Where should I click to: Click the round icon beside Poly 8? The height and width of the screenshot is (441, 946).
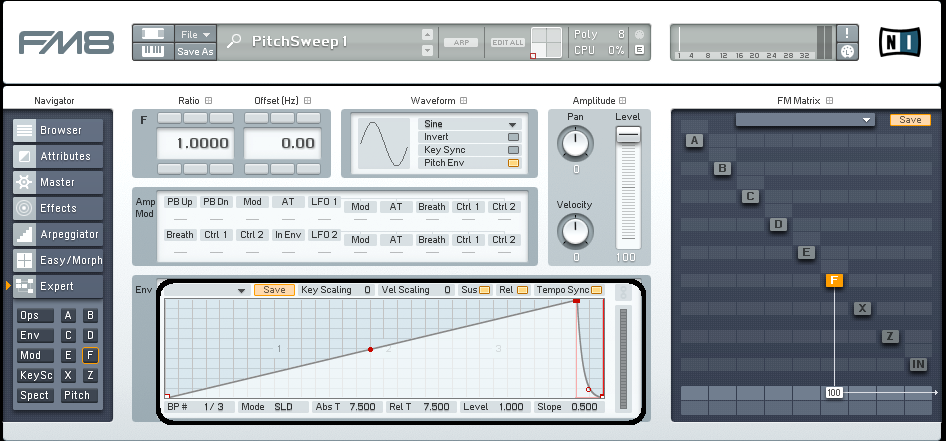tap(639, 34)
